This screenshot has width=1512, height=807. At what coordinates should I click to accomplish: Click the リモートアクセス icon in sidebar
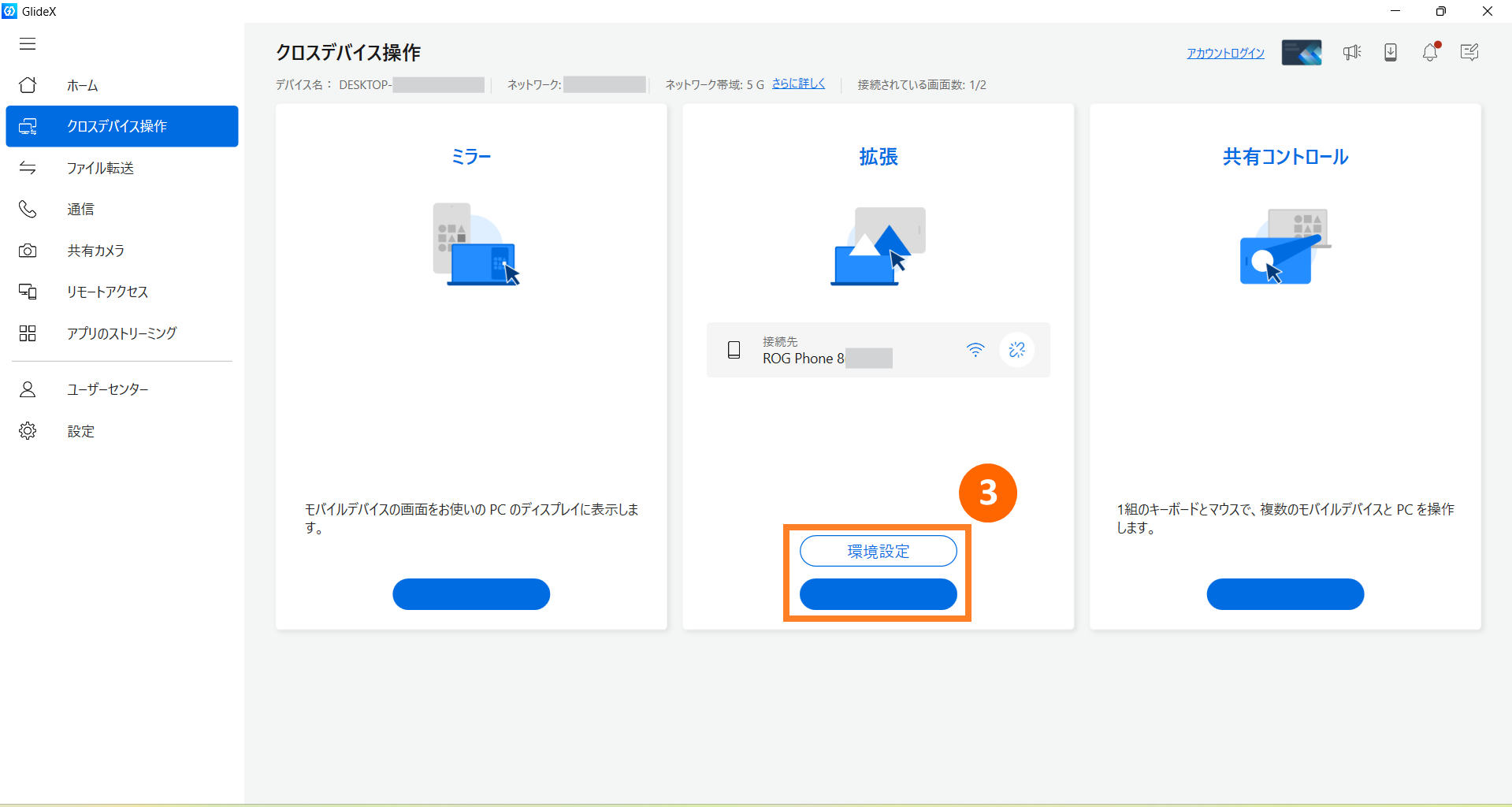[28, 292]
